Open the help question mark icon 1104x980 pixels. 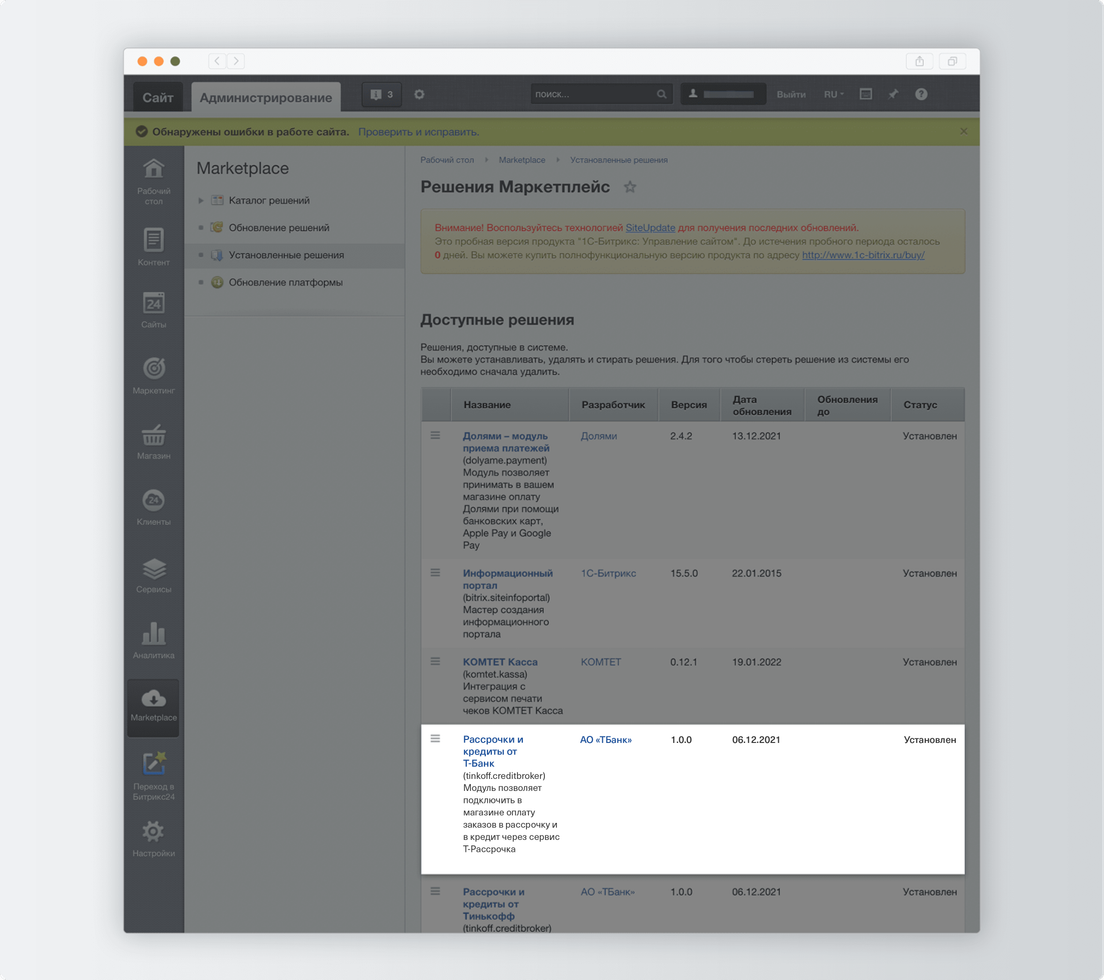coord(921,95)
